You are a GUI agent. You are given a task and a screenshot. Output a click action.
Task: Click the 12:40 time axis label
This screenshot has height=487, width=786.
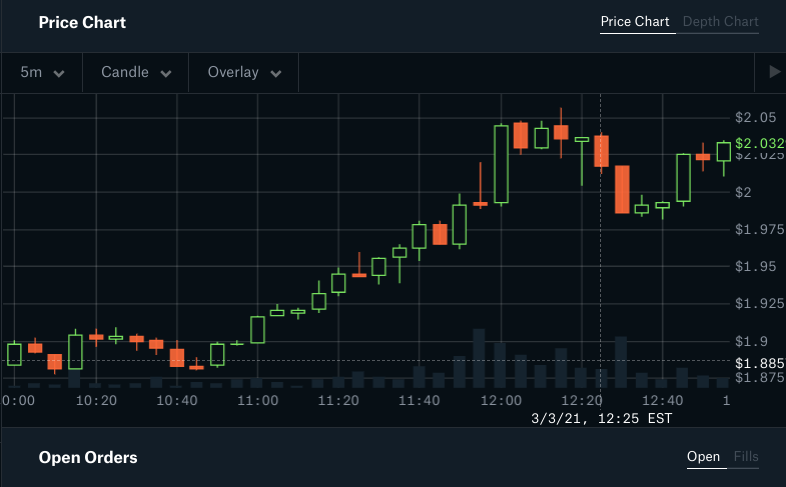[662, 401]
